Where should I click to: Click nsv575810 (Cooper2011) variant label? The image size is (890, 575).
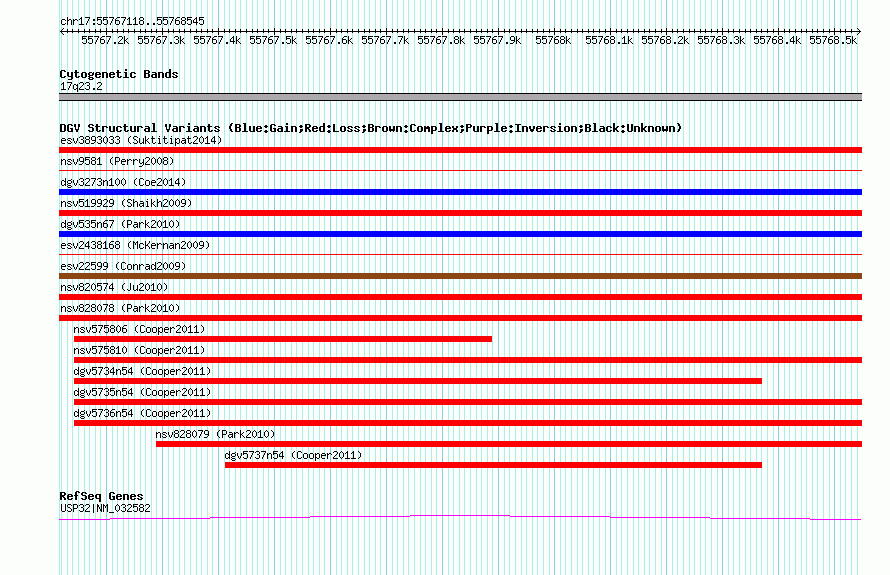tap(139, 350)
